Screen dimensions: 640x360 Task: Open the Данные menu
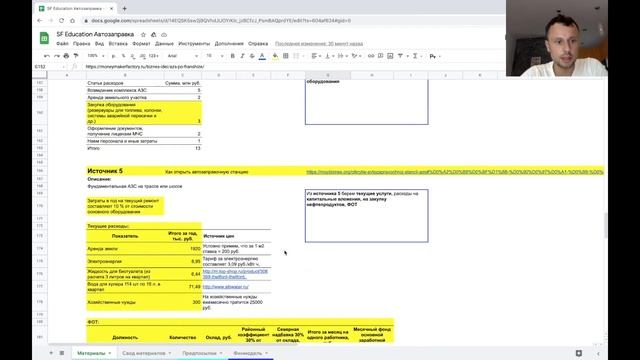[164, 44]
